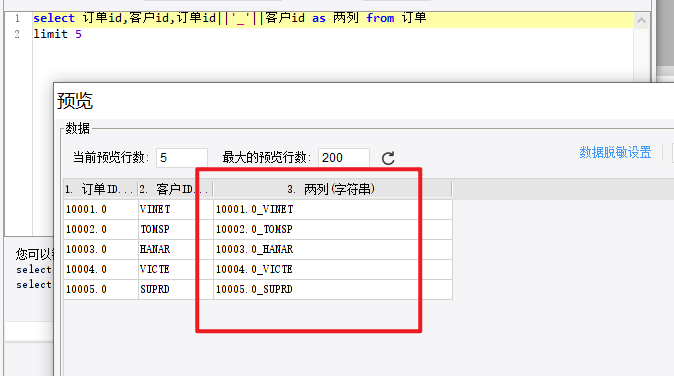Click 'limit 5' on SQL line 2
This screenshot has width=674, height=376.
(58, 34)
